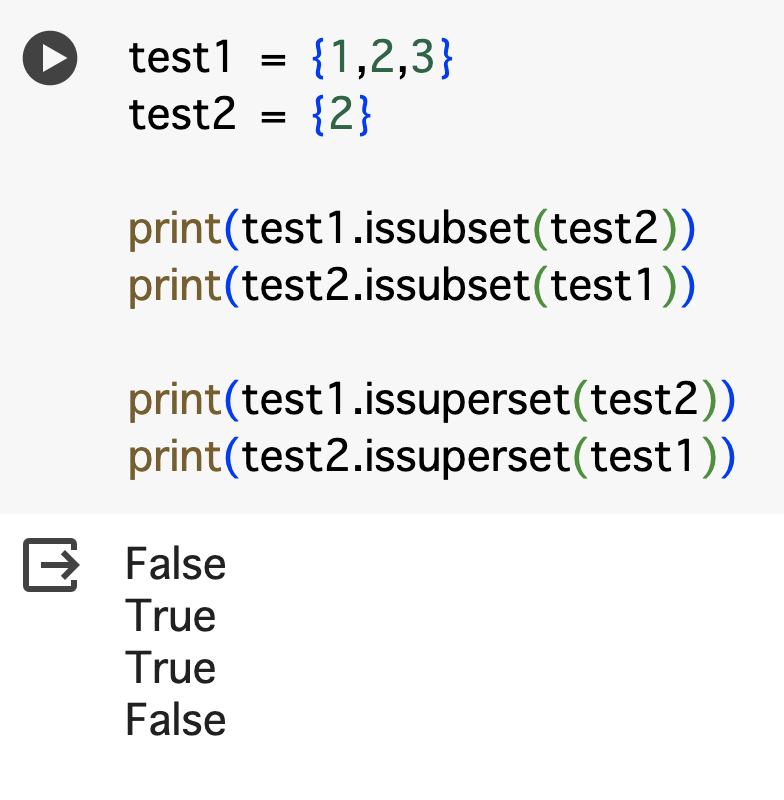Click on print(test2.issubset(test1)) line
Screen dimensions: 784x800
[412, 286]
